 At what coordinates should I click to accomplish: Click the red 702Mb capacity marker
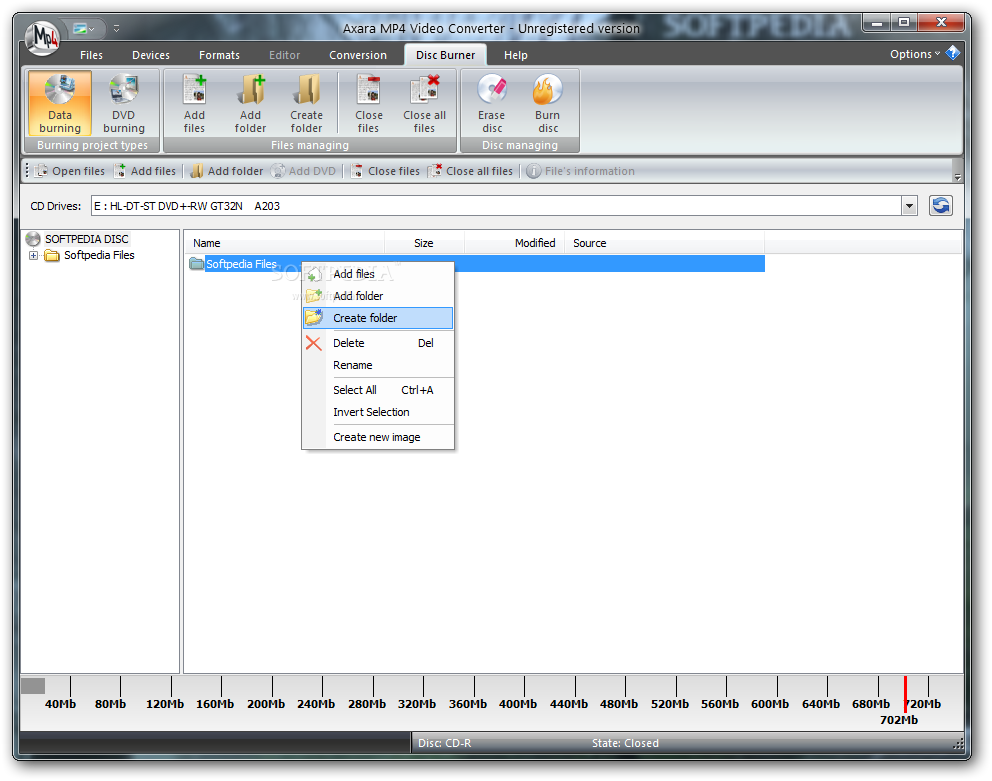click(x=905, y=695)
